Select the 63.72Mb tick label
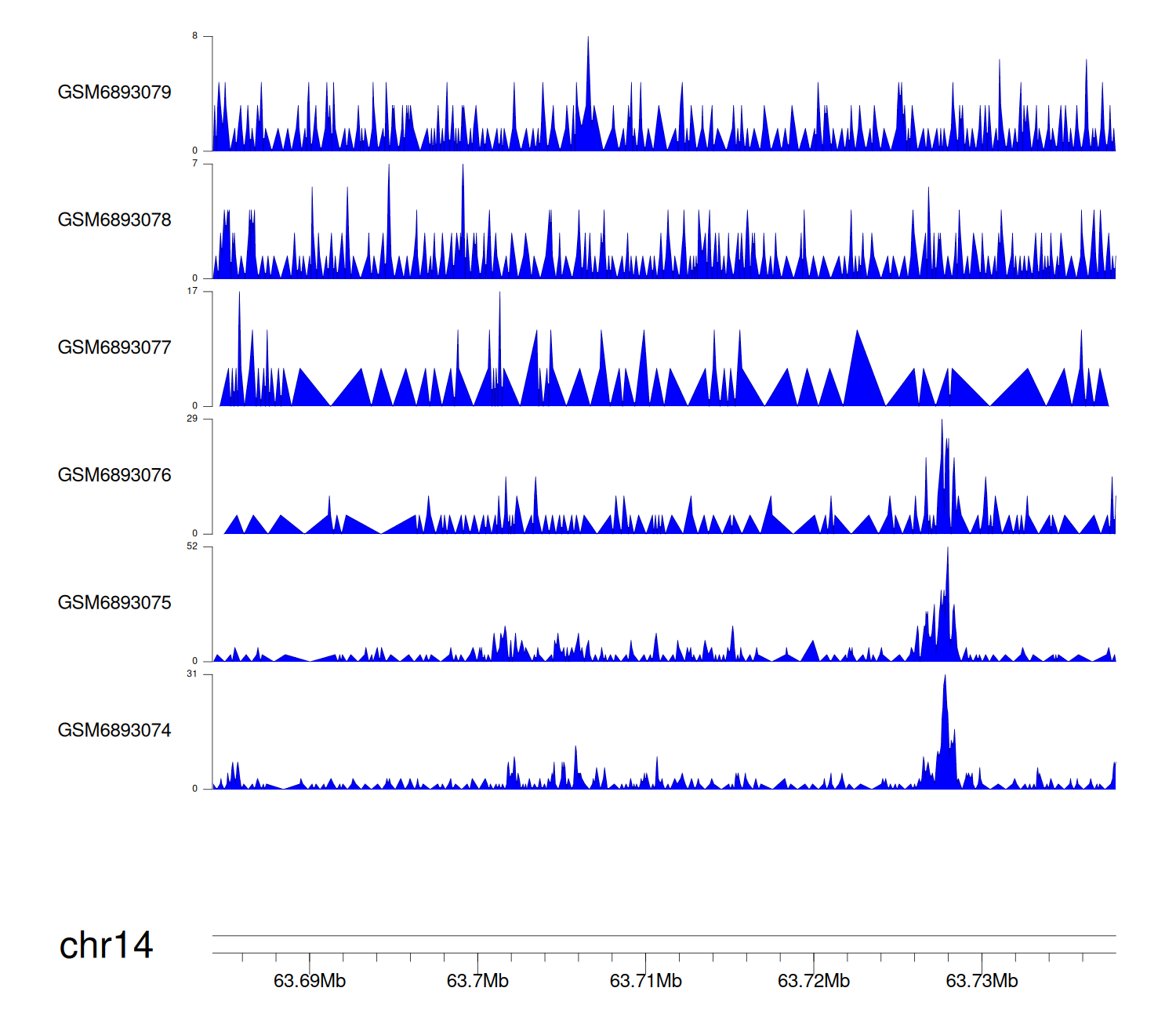 [x=814, y=981]
